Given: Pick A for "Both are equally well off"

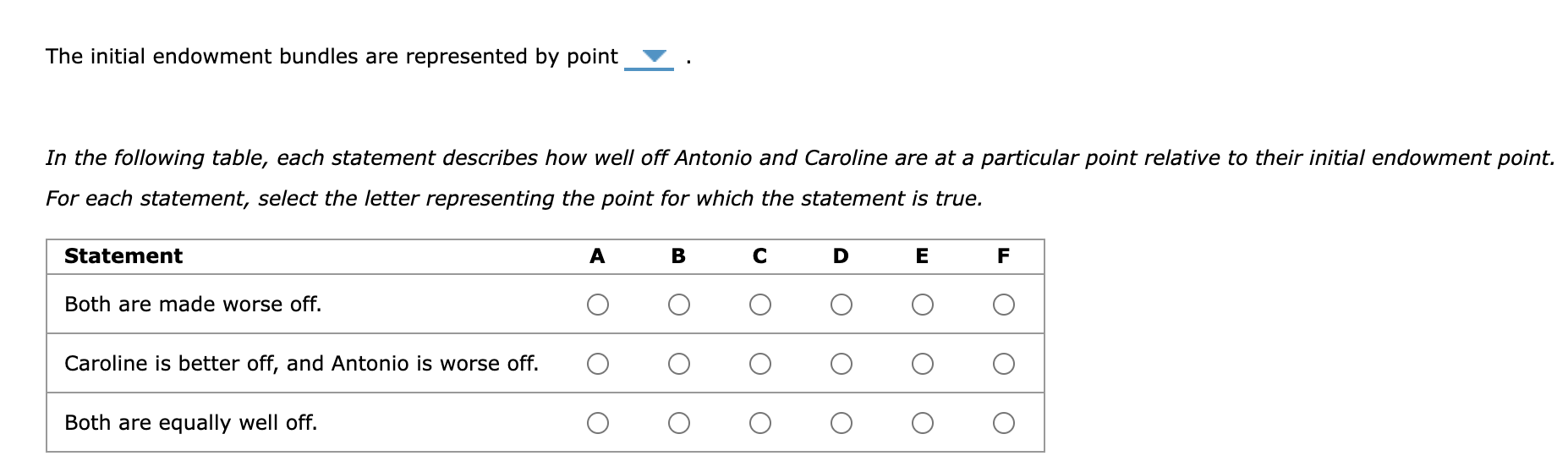Looking at the screenshot, I should 598,423.
